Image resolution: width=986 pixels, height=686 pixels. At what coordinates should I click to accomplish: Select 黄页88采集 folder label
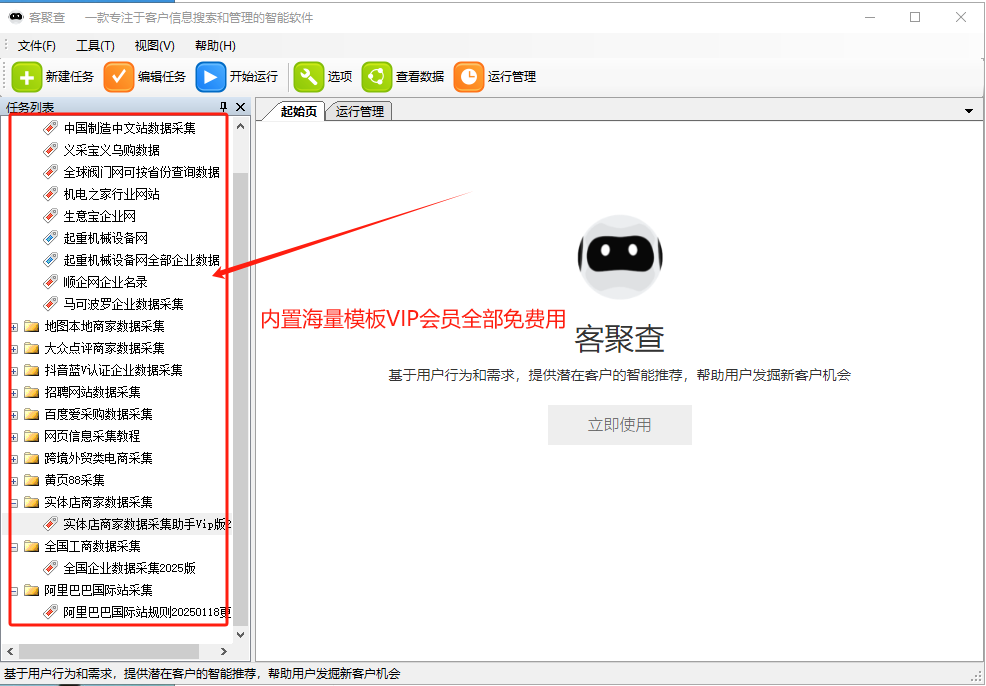pos(74,480)
